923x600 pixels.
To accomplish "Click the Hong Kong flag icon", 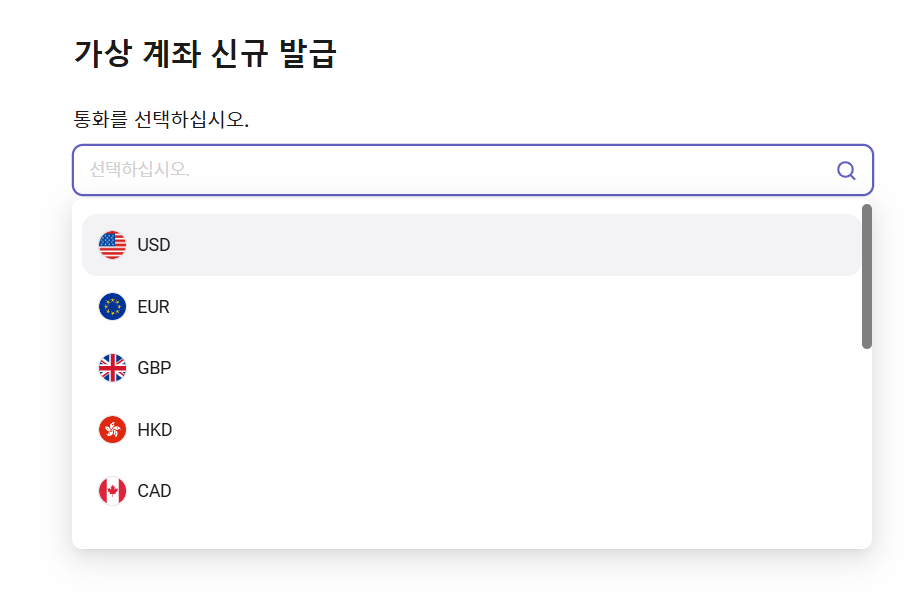I will click(112, 430).
